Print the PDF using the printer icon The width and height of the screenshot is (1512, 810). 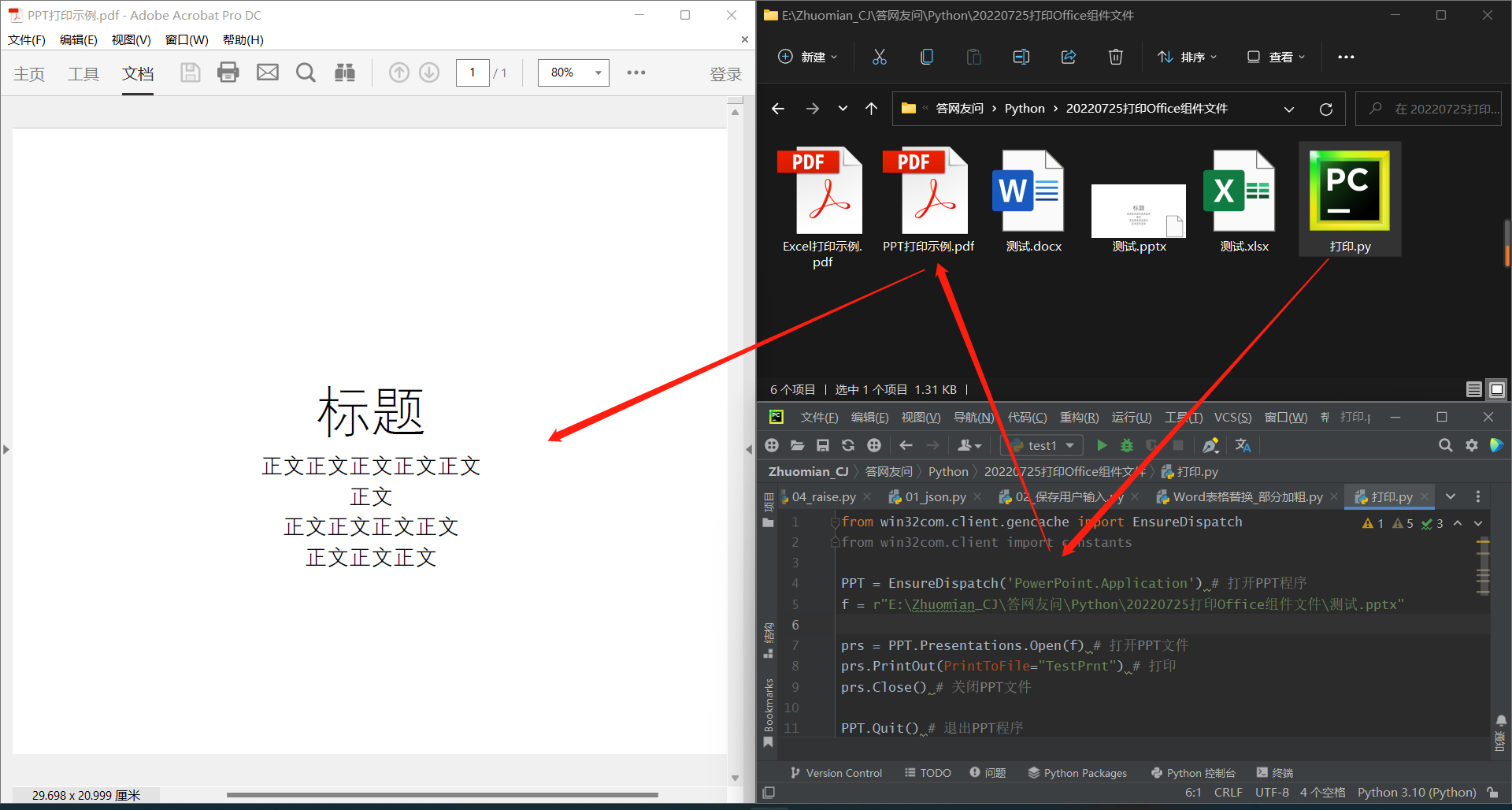(228, 72)
